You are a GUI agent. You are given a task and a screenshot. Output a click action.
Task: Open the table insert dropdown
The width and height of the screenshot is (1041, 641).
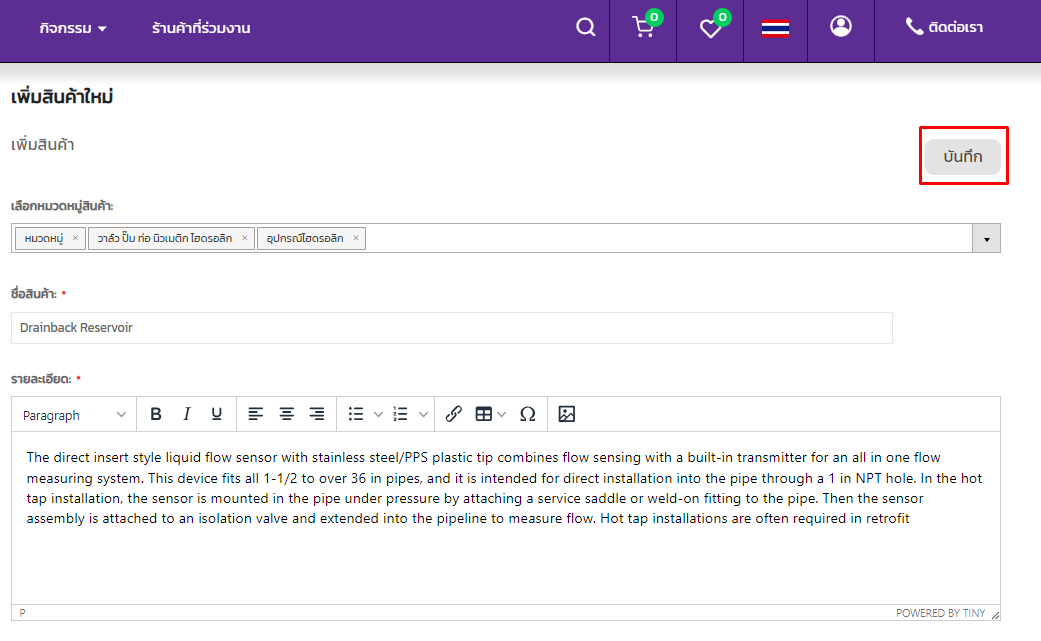(489, 414)
